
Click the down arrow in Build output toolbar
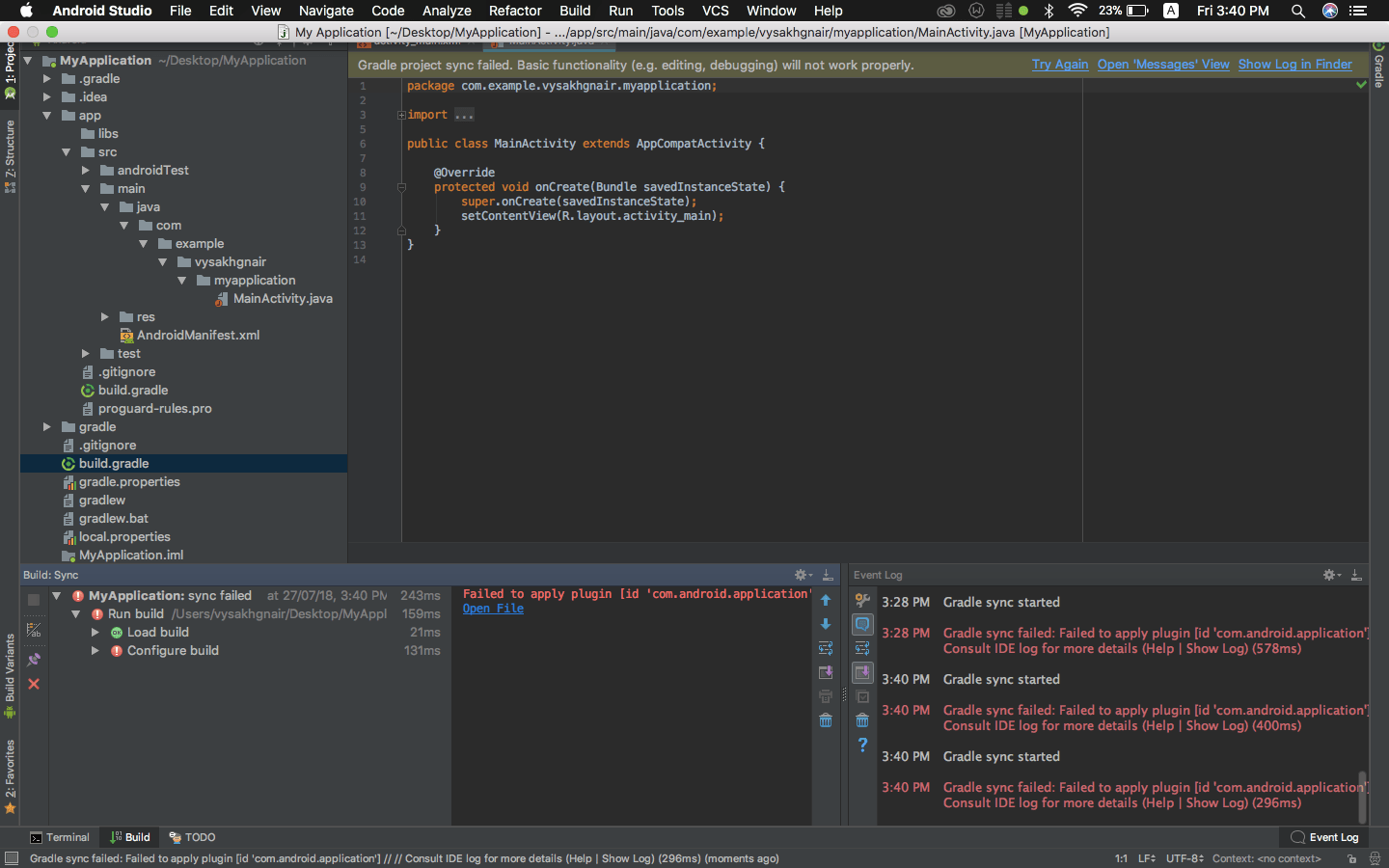826,624
